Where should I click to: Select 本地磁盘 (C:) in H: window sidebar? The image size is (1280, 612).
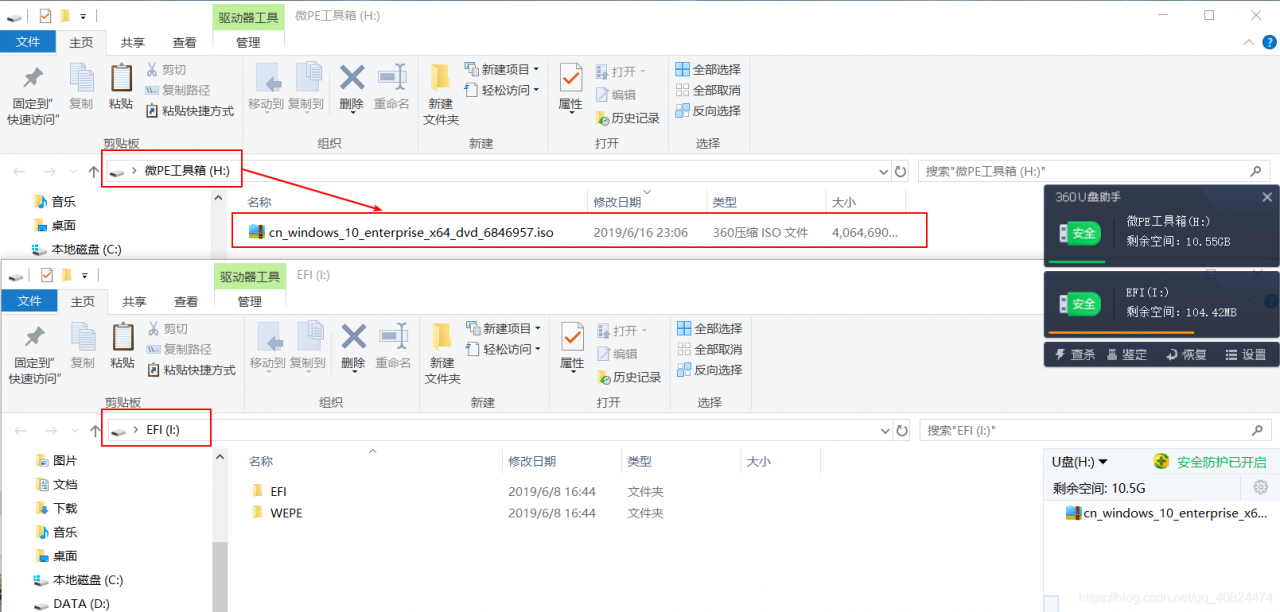click(x=77, y=249)
